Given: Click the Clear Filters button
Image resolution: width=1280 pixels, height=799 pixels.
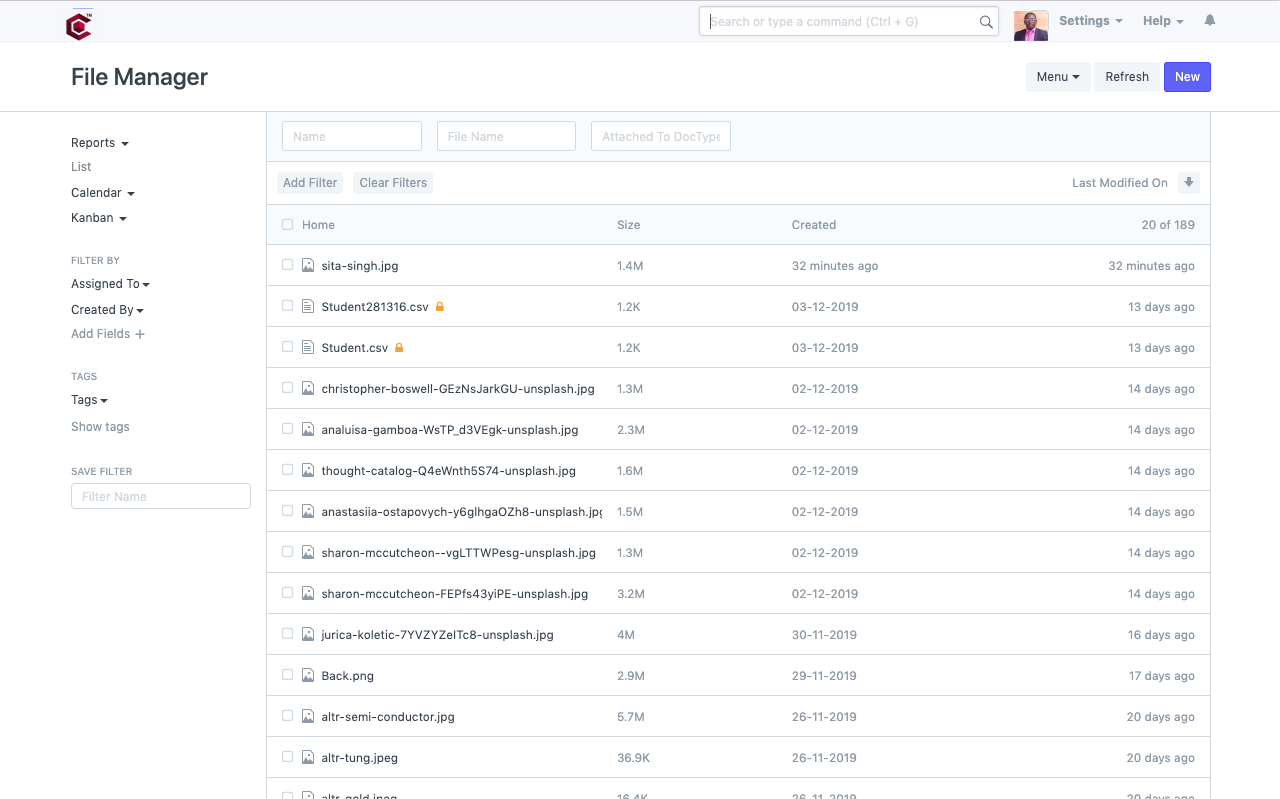Looking at the screenshot, I should coord(393,183).
